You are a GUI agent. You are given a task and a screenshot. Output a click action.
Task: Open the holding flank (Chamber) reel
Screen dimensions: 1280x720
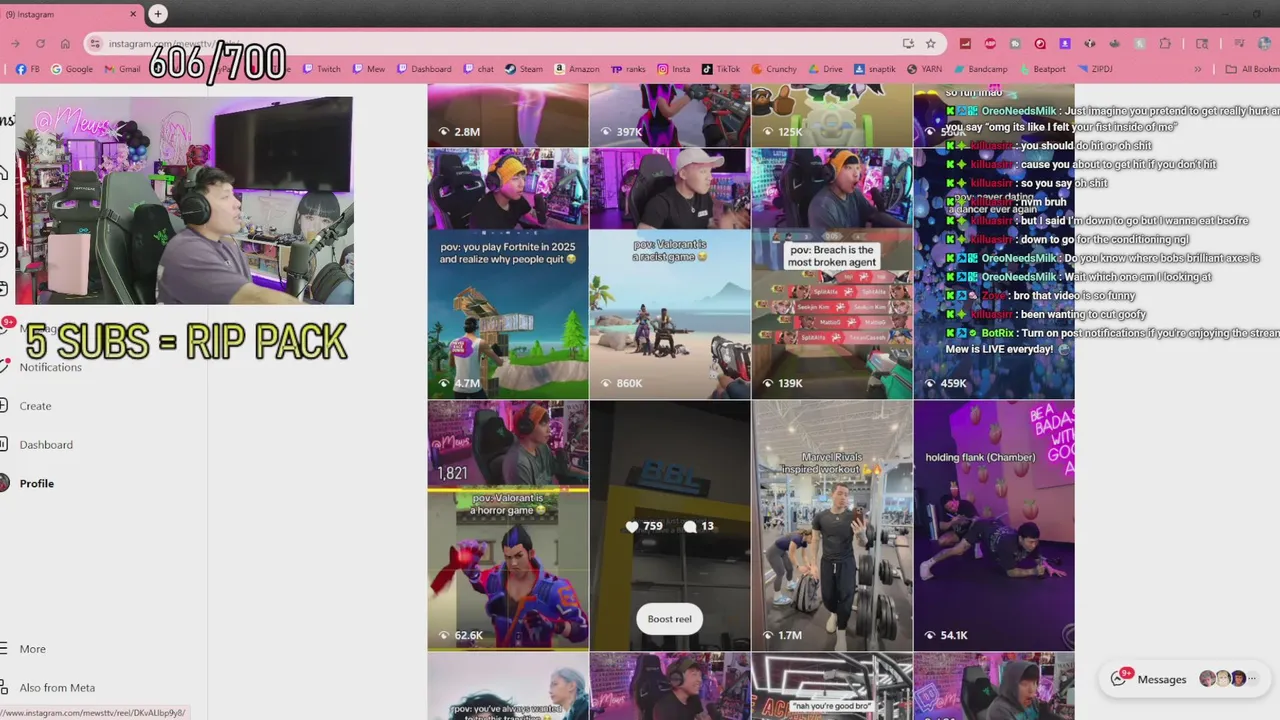pyautogui.click(x=994, y=526)
